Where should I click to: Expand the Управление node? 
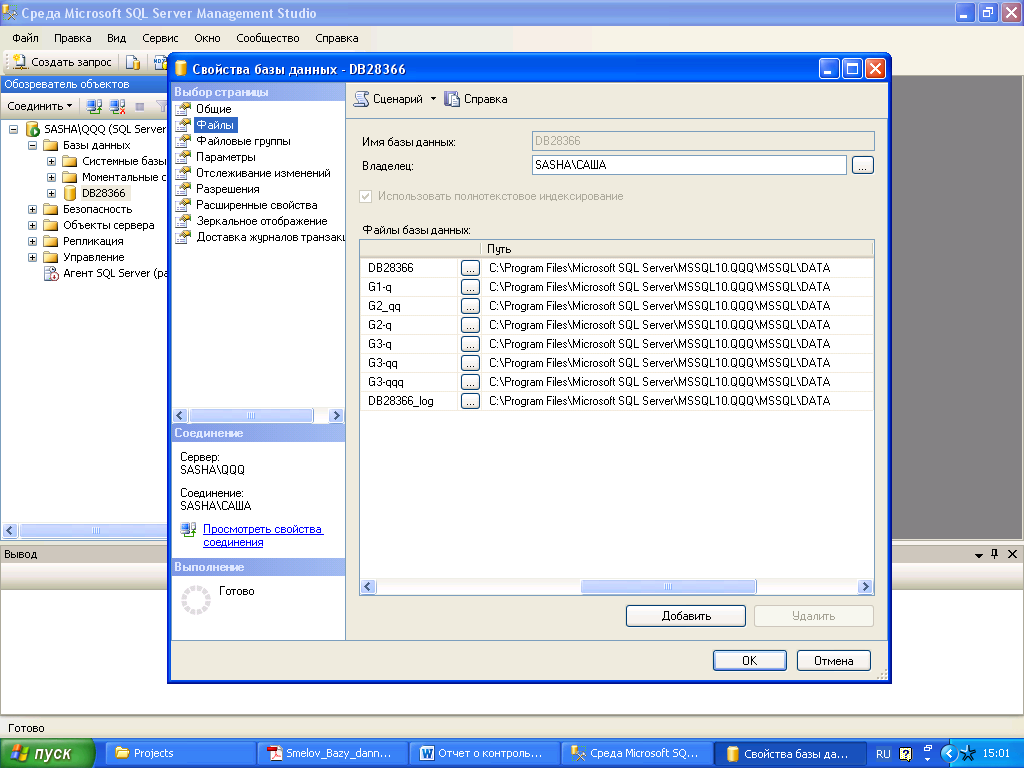pyautogui.click(x=32, y=257)
